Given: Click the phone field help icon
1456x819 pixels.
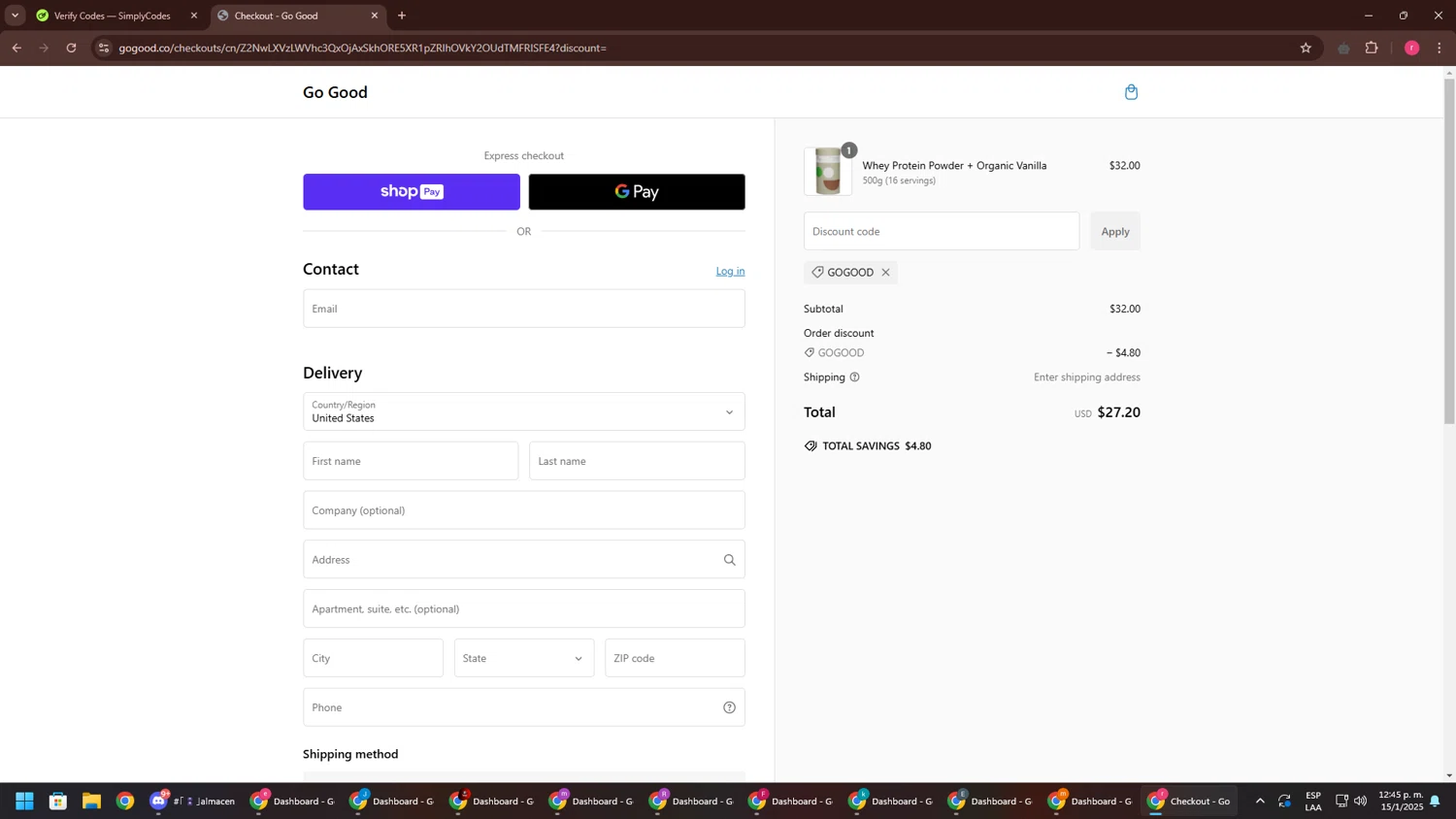Looking at the screenshot, I should [729, 707].
